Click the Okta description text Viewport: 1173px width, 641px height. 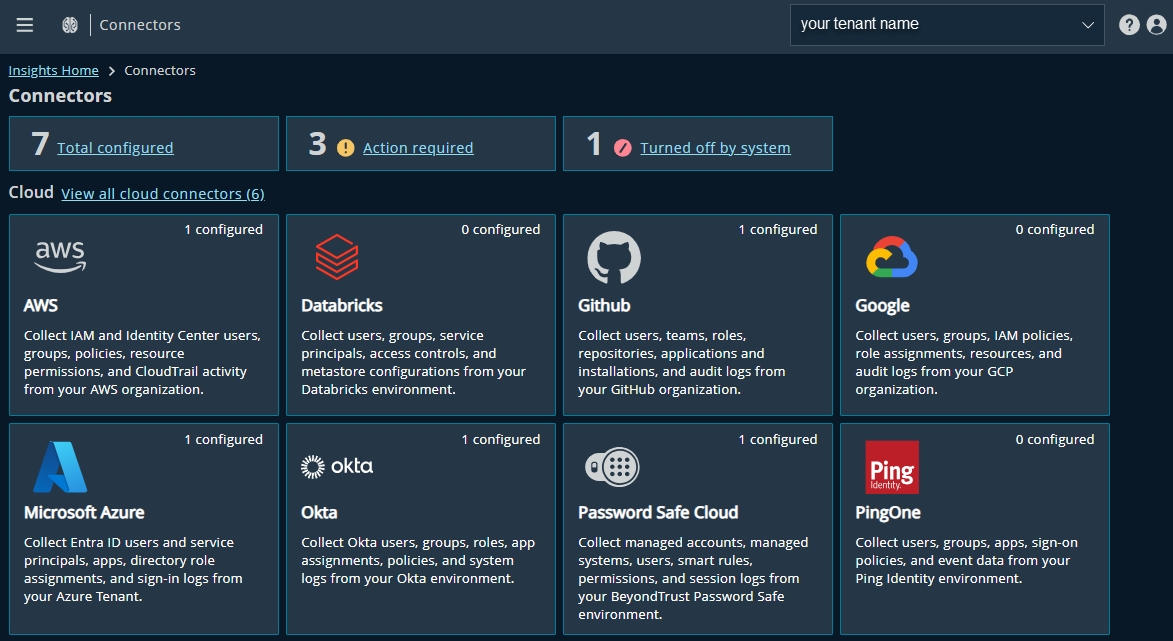pos(418,560)
